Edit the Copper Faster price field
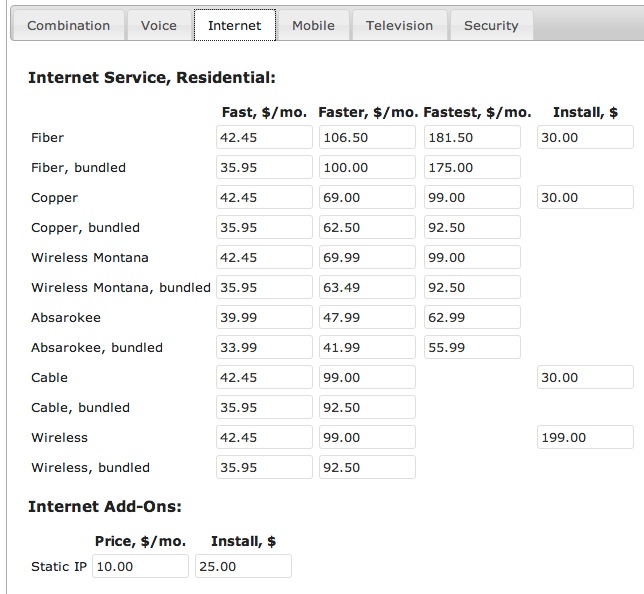The width and height of the screenshot is (644, 594). coord(367,198)
